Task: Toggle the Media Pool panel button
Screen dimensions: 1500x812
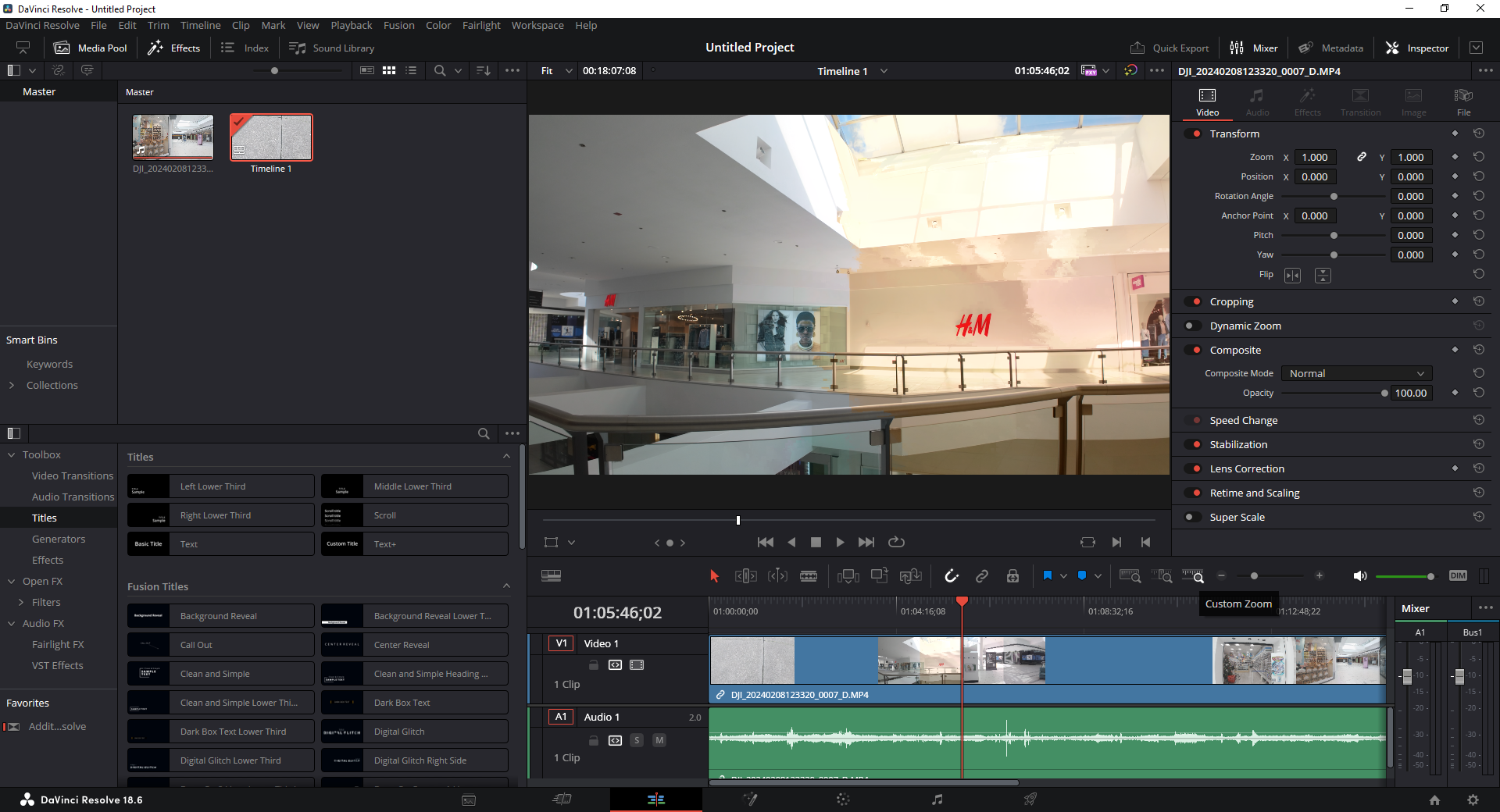Action: point(91,48)
